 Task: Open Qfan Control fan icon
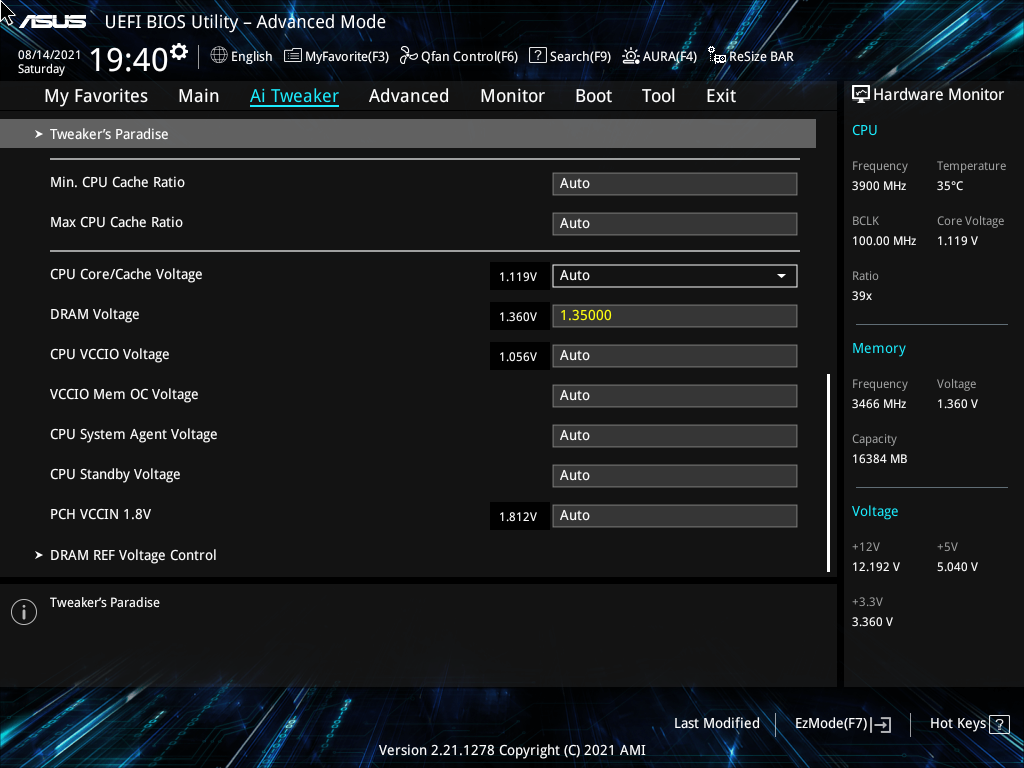tap(408, 56)
